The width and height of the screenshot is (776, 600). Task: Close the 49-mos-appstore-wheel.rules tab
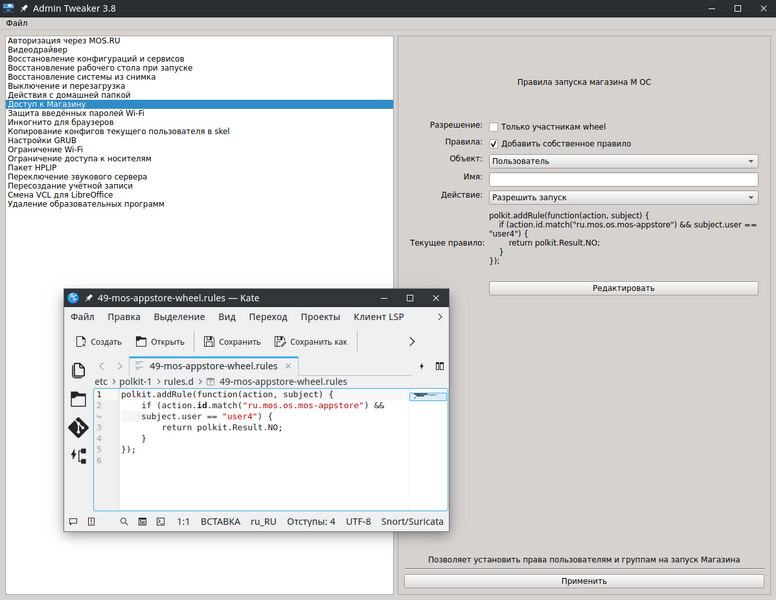(290, 367)
